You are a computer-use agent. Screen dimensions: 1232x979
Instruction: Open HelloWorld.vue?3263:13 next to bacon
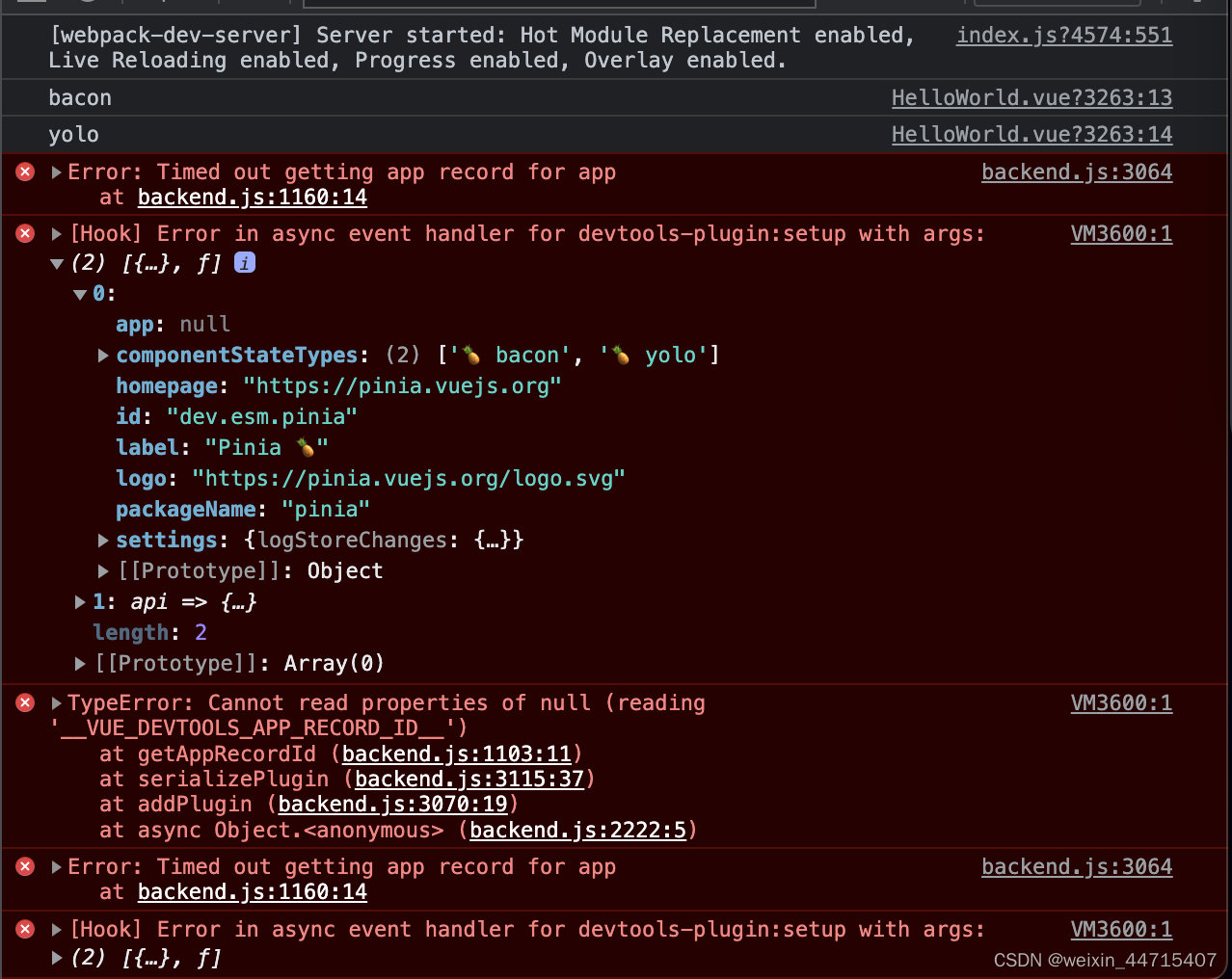(x=1031, y=96)
